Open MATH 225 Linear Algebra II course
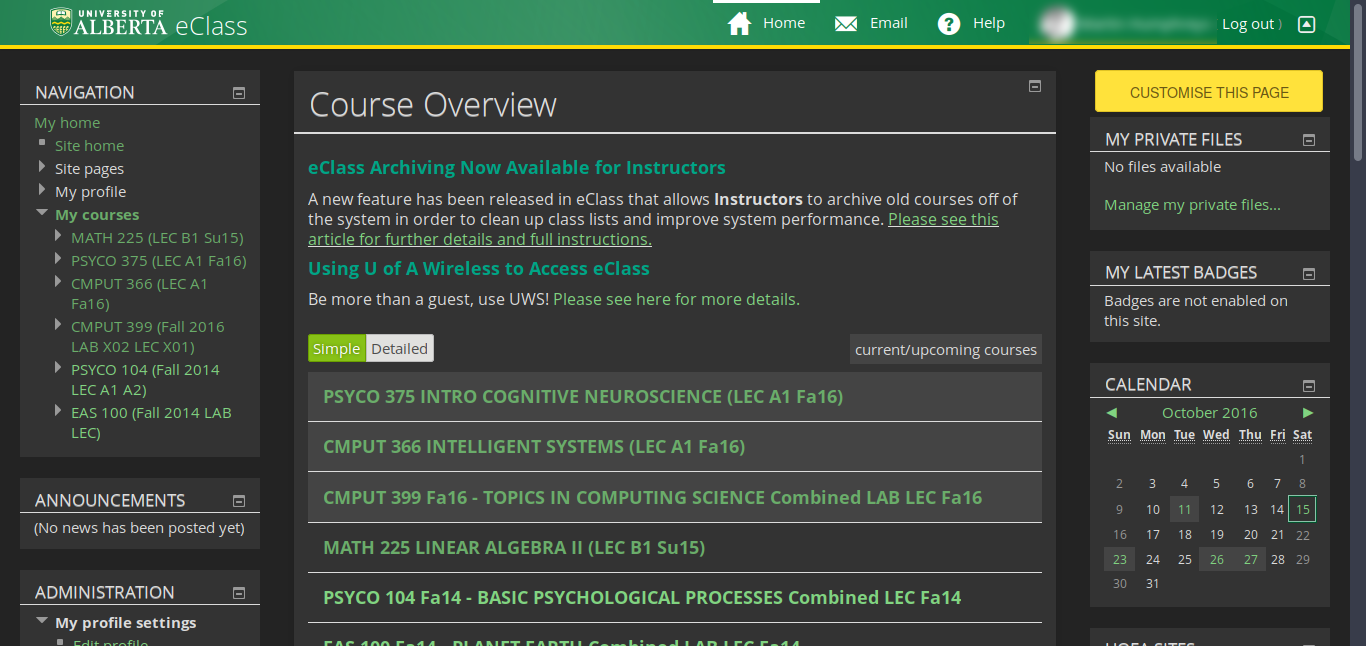Image resolution: width=1366 pixels, height=646 pixels. 514,548
